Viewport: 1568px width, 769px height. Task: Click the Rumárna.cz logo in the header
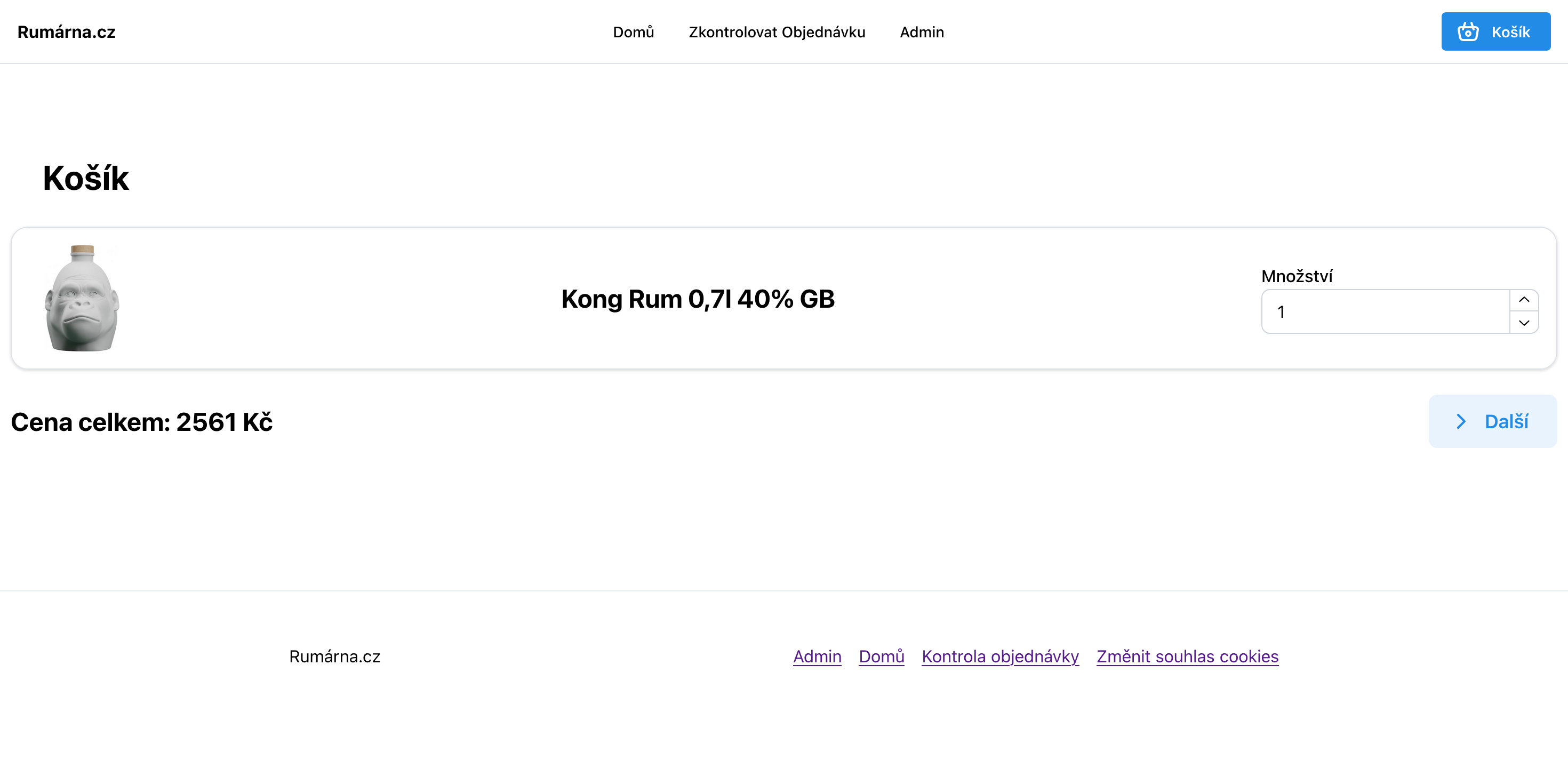(66, 33)
